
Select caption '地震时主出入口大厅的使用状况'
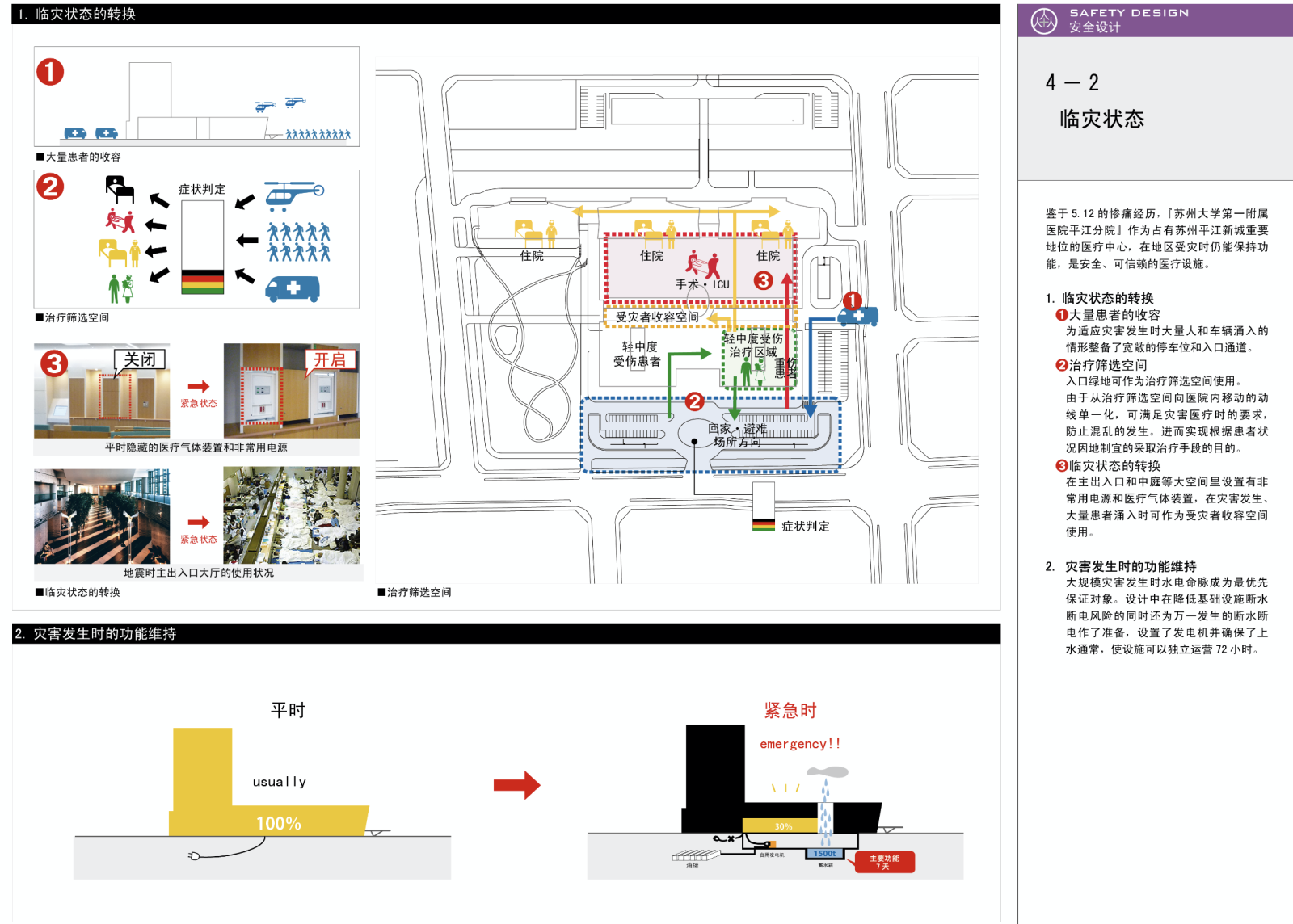click(199, 573)
